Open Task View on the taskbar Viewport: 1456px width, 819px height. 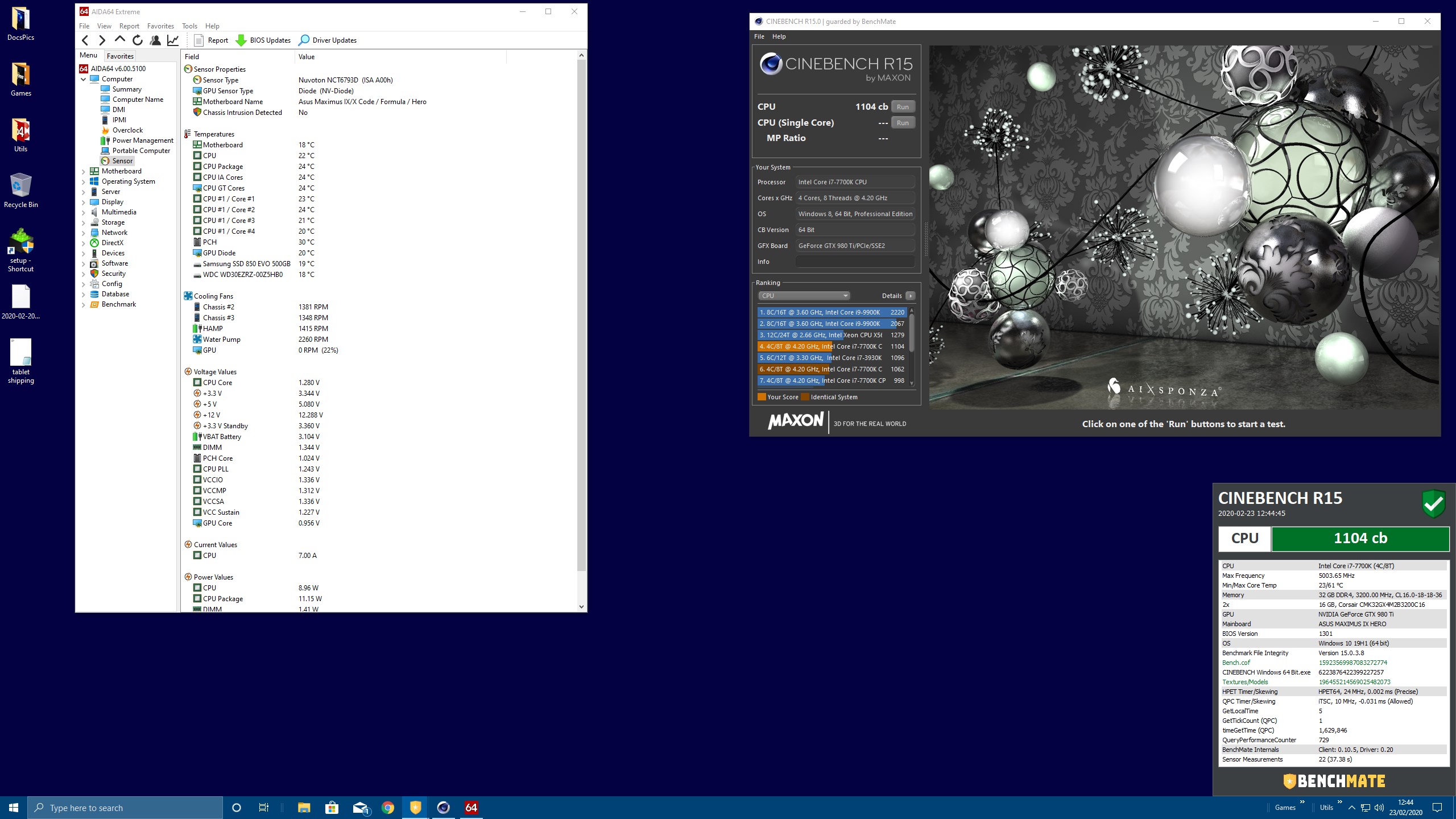coord(264,808)
